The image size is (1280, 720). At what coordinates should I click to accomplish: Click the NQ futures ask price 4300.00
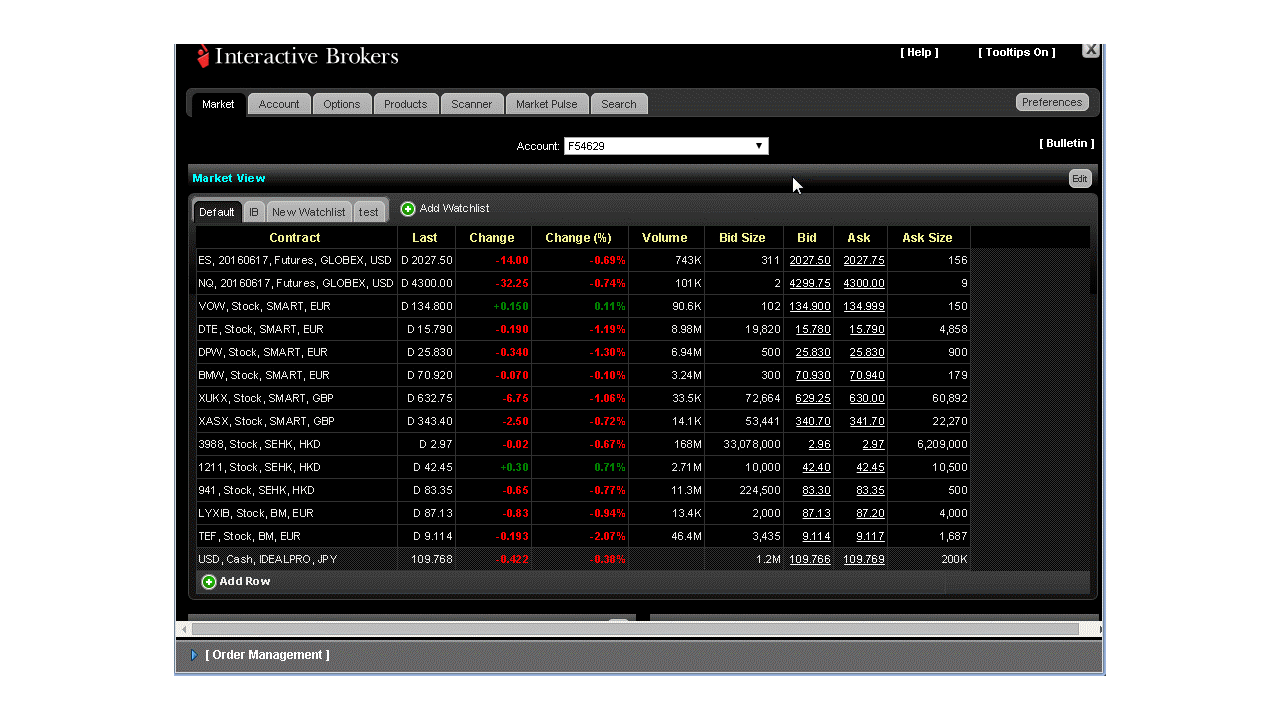tap(863, 283)
